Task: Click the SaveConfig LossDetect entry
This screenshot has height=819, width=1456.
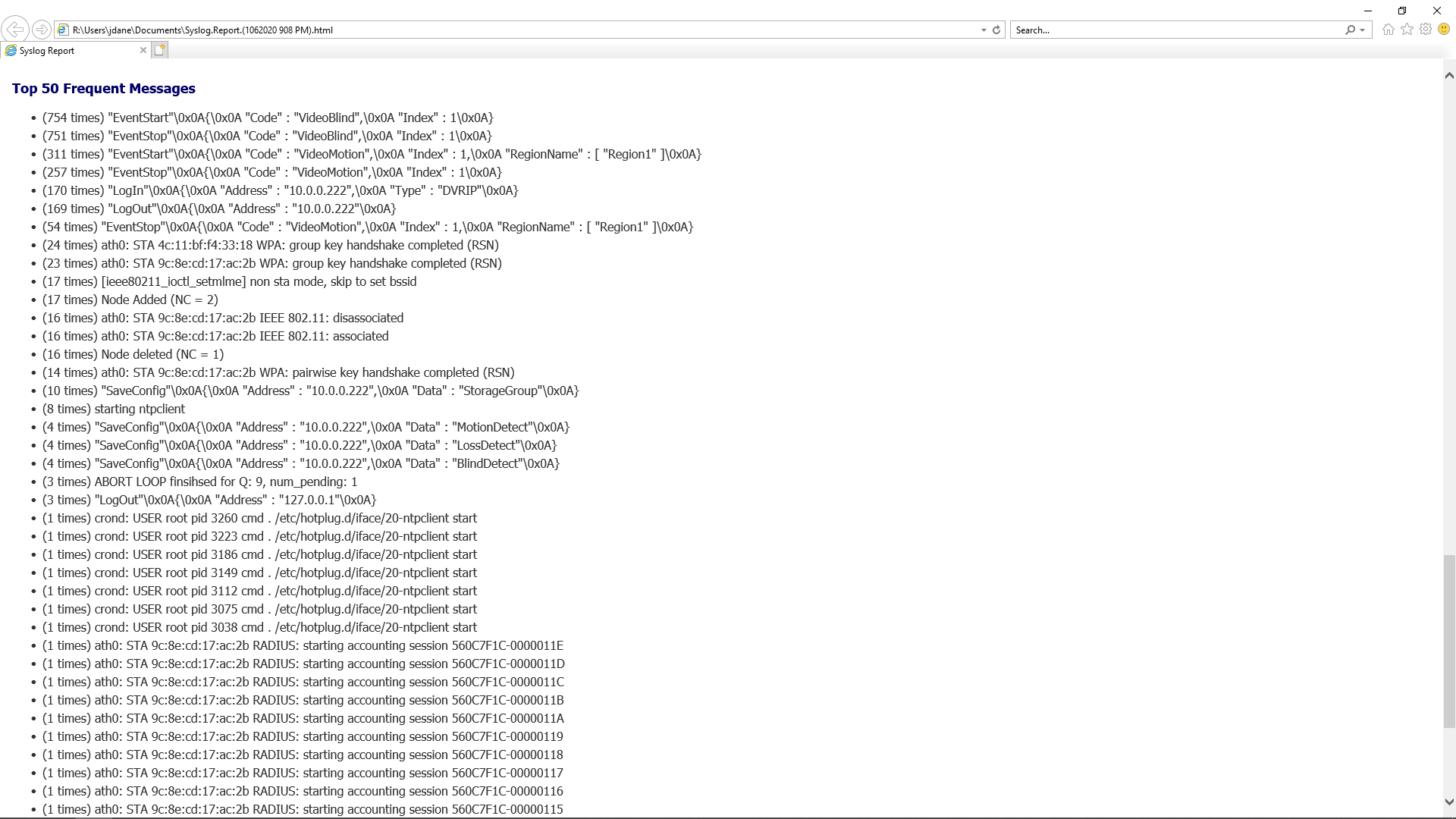Action: [300, 446]
